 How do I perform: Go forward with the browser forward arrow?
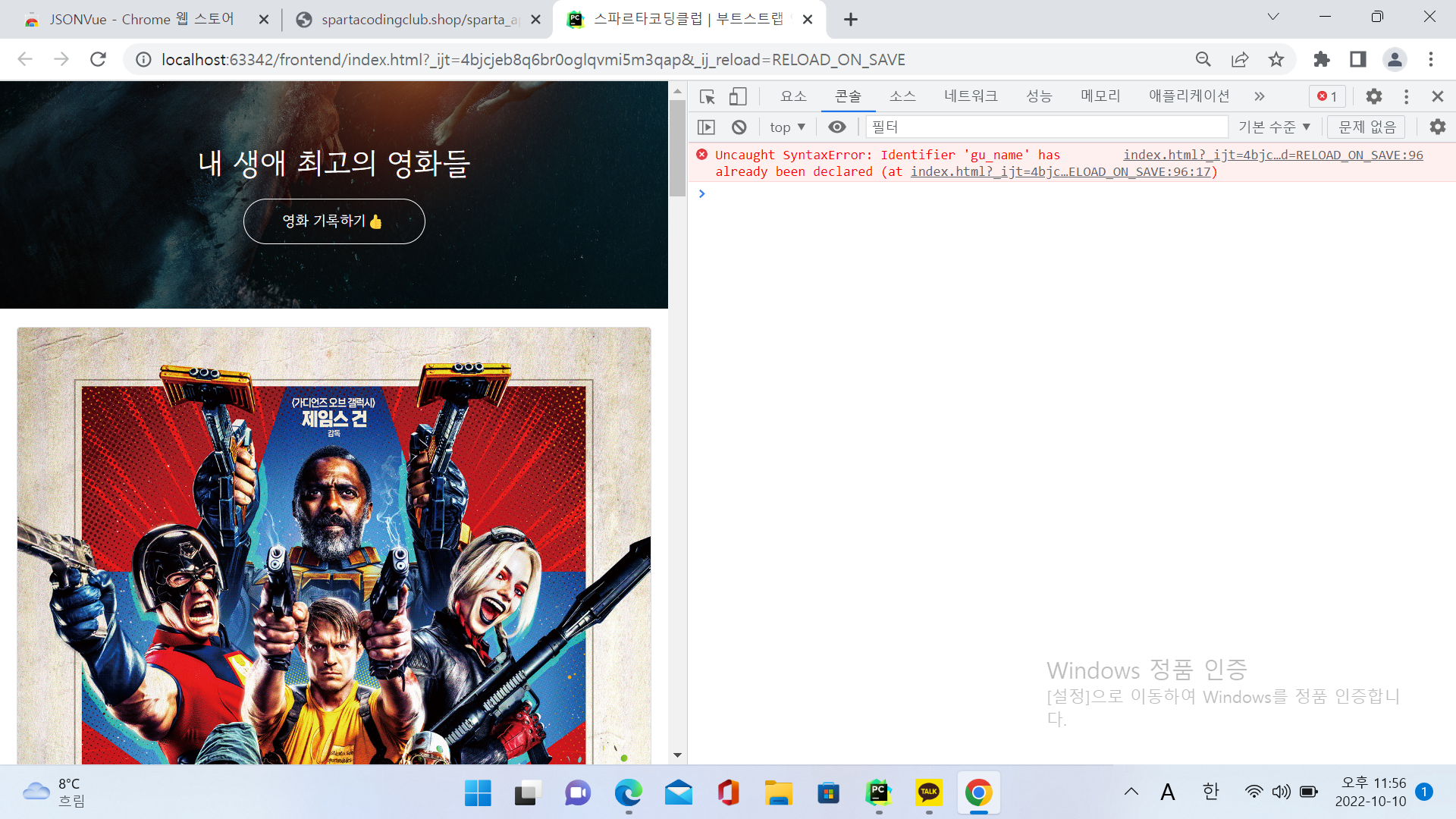pos(61,59)
